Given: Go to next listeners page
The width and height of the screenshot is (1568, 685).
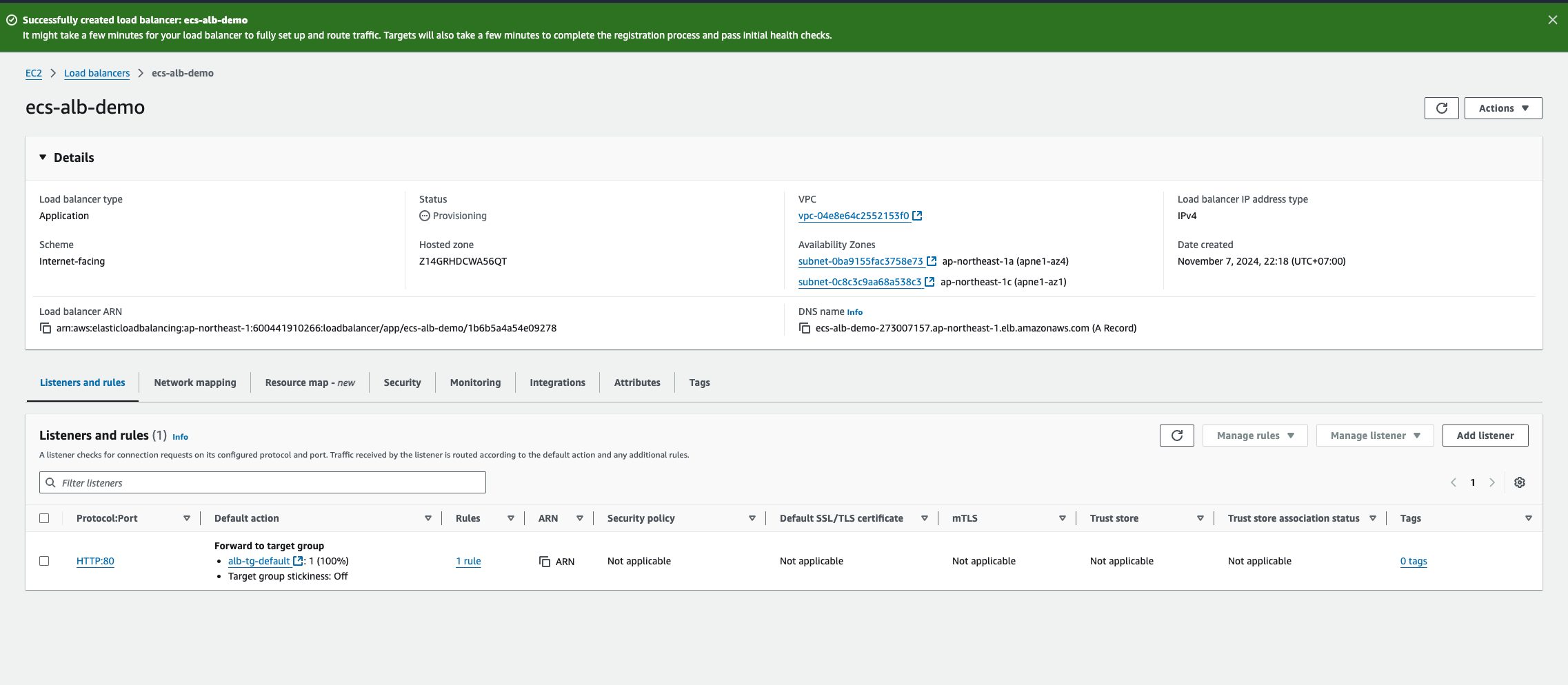Looking at the screenshot, I should (1492, 482).
